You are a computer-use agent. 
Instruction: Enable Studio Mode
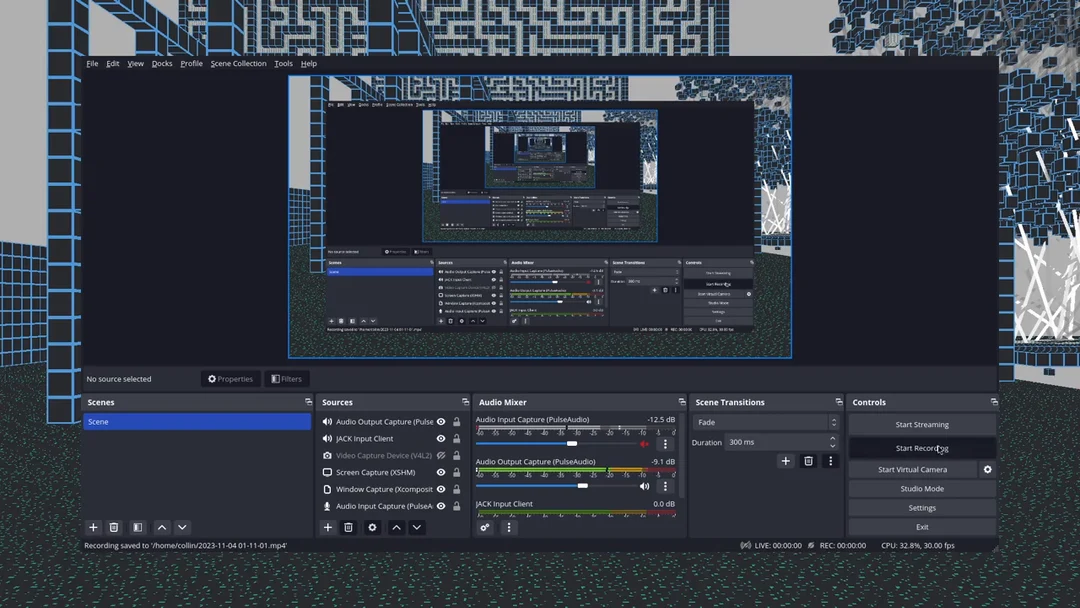click(922, 488)
